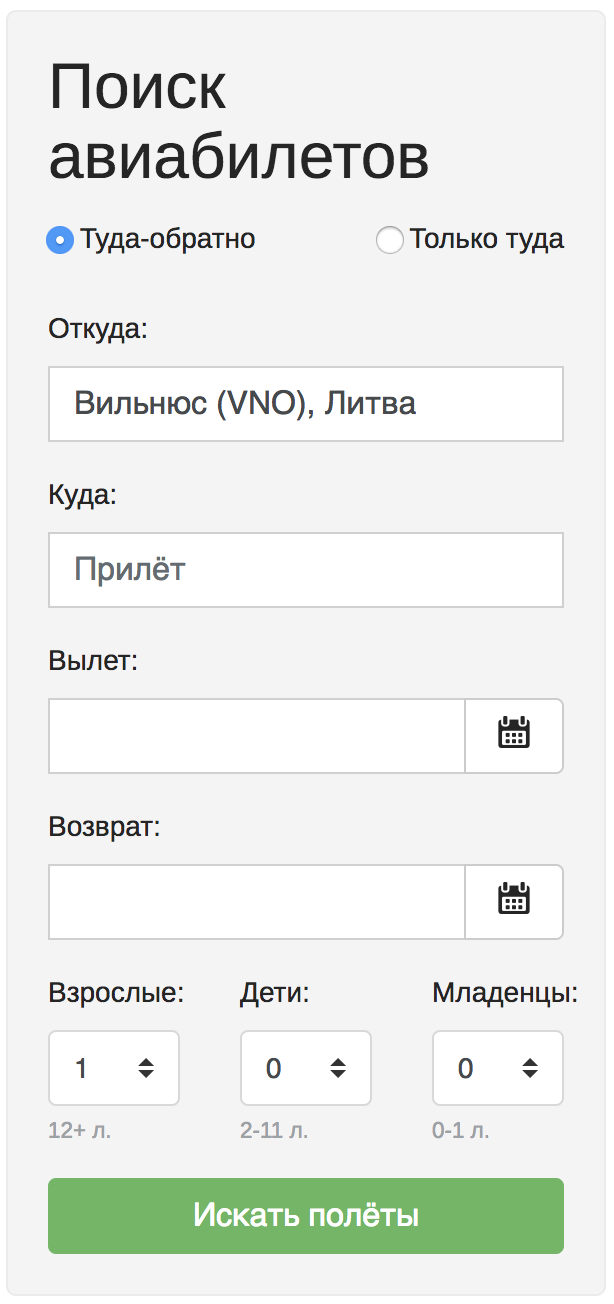The width and height of the screenshot is (614, 1304).
Task: Focus the Откуда field showing Вильнюс (VNO)
Action: 306,404
